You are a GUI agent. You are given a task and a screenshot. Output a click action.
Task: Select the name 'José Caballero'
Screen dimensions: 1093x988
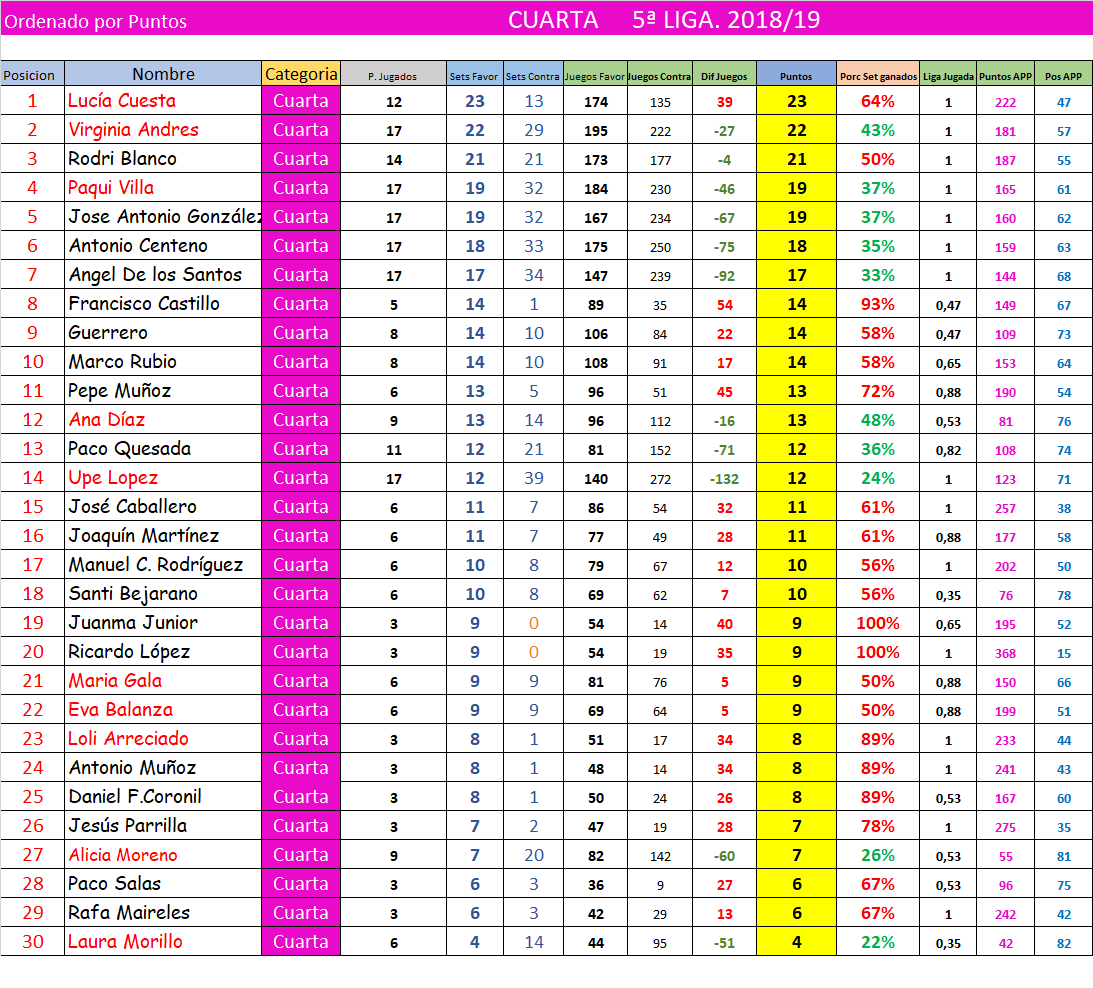click(x=132, y=506)
